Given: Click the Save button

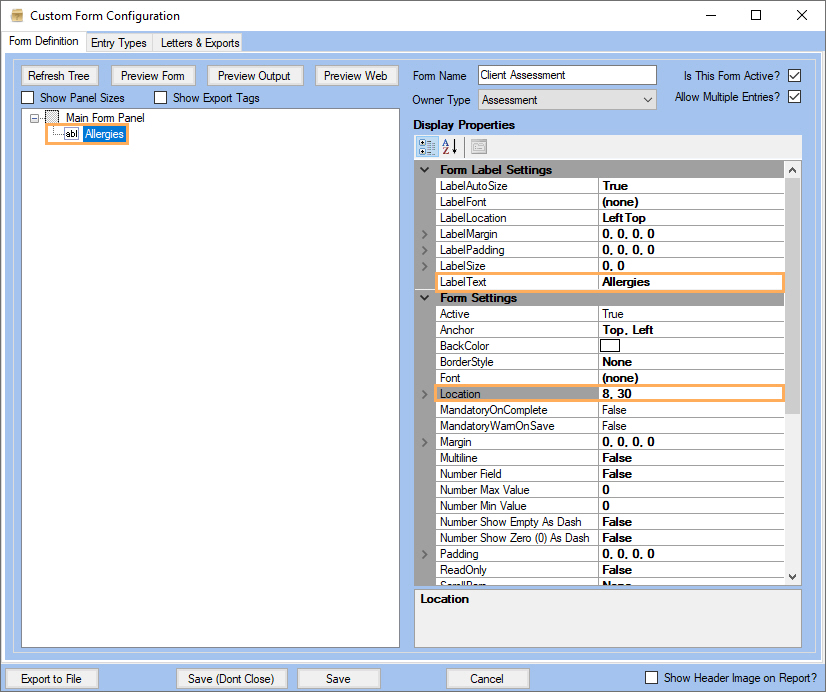Looking at the screenshot, I should click(x=338, y=679).
